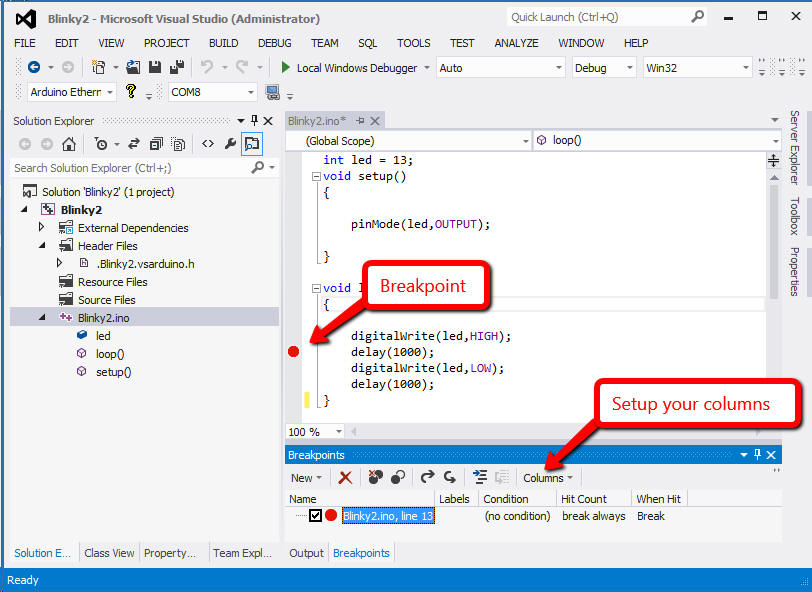Click the Import breakpoints arrow icon
Viewport: 812px width, 592px height.
pos(450,477)
